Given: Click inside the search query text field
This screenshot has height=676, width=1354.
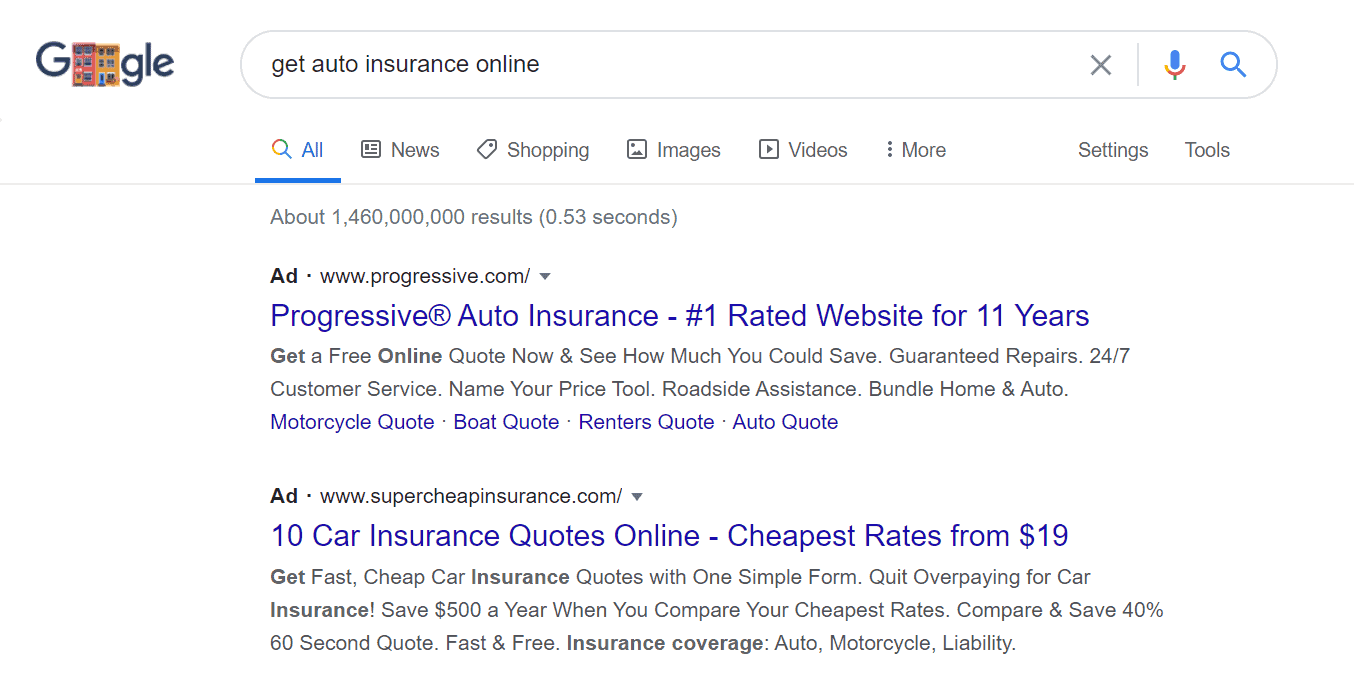Looking at the screenshot, I should point(670,65).
